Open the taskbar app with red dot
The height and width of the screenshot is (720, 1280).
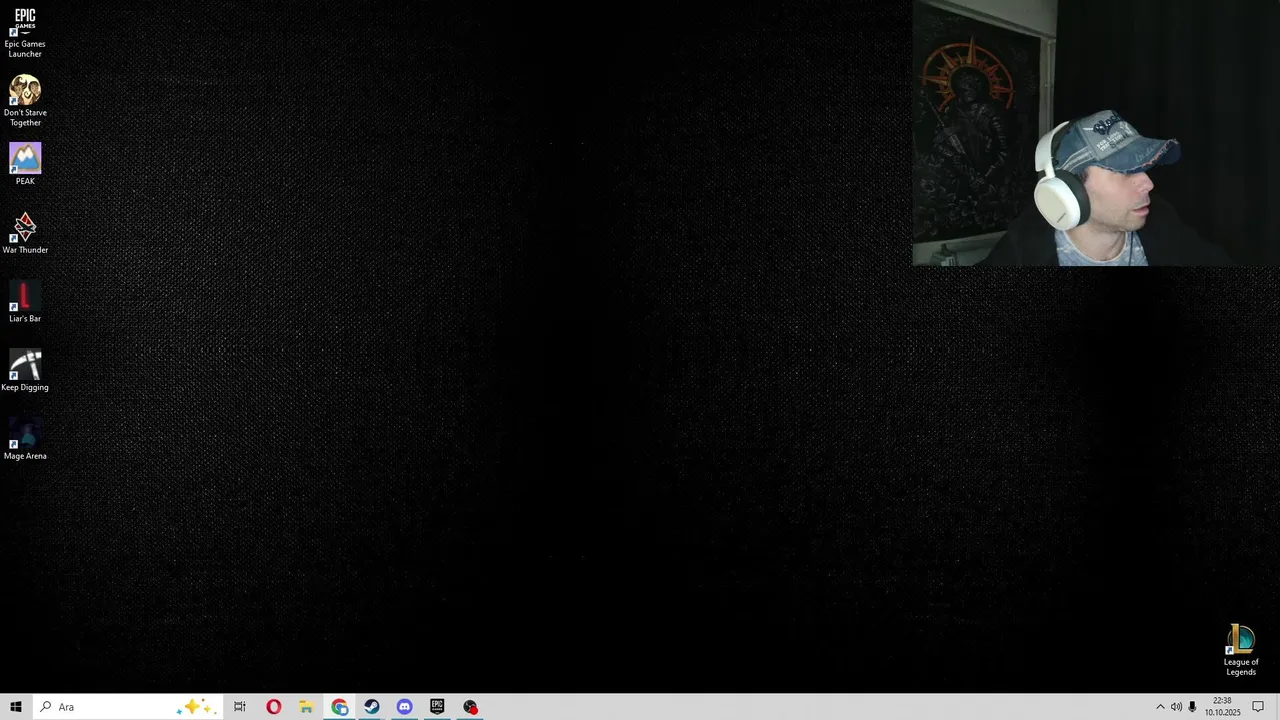[470, 707]
